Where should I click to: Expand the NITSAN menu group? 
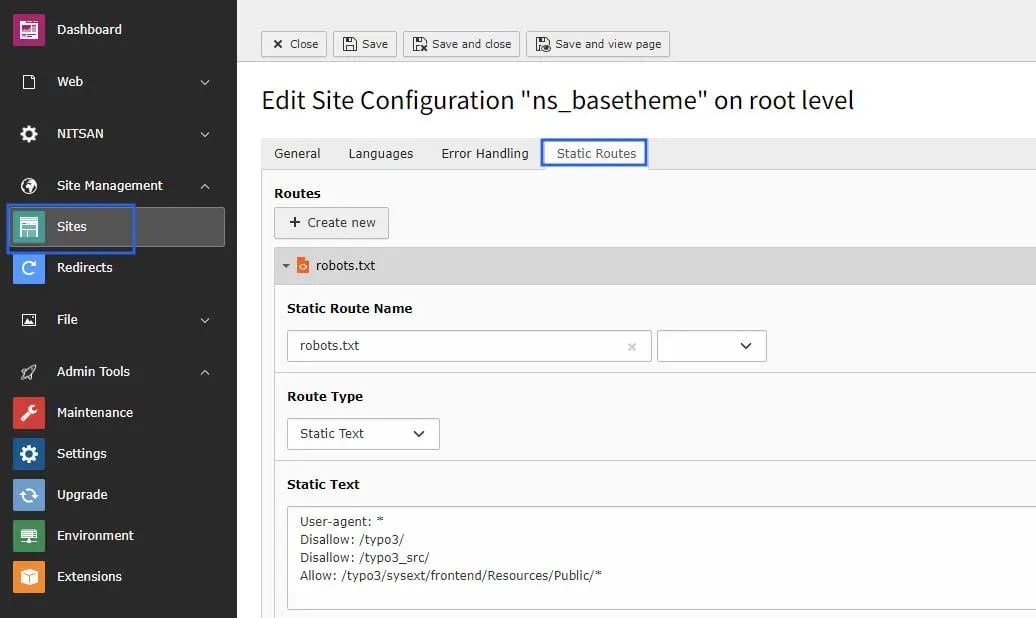pos(205,134)
